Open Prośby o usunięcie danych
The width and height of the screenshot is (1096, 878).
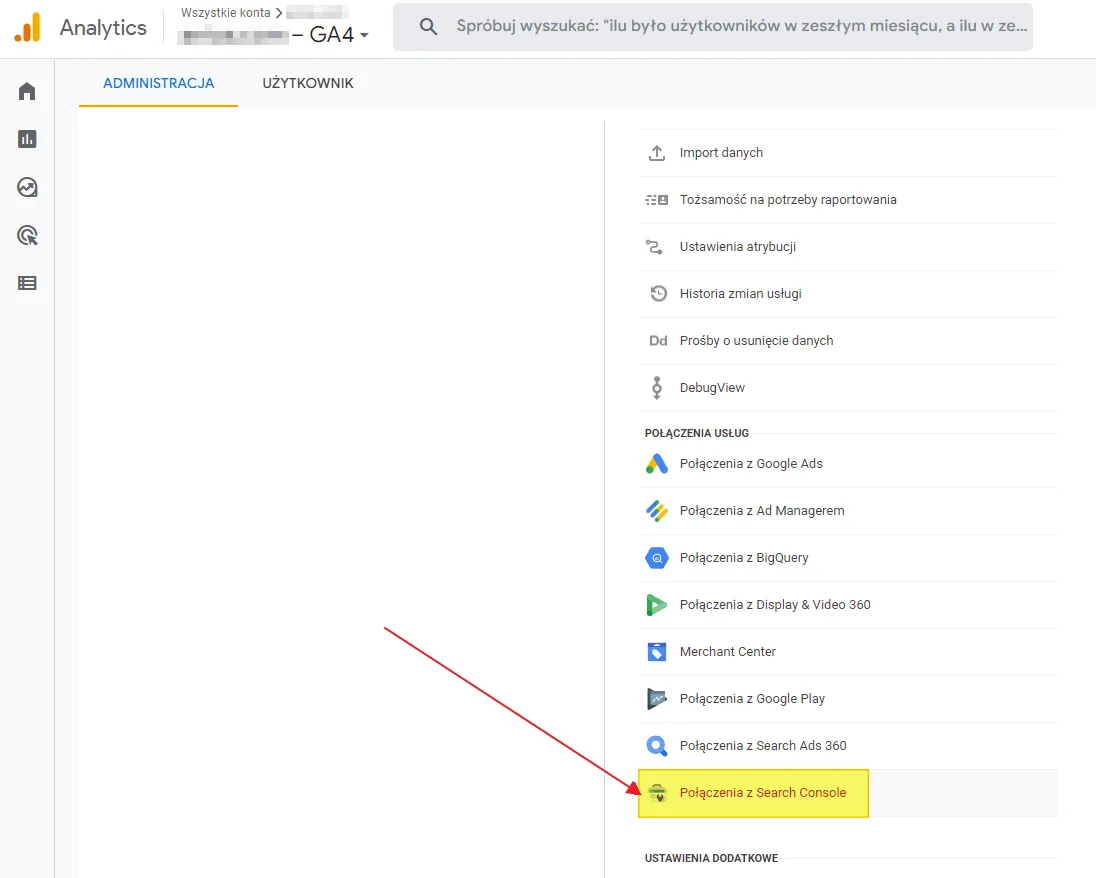[x=848, y=340]
